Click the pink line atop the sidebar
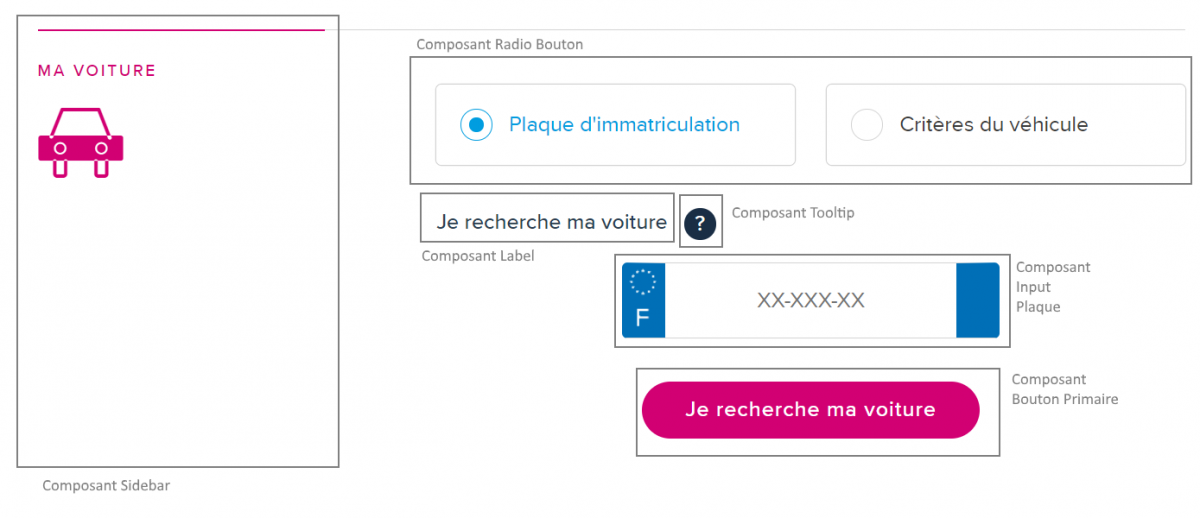Image resolution: width=1200 pixels, height=518 pixels. tap(181, 31)
